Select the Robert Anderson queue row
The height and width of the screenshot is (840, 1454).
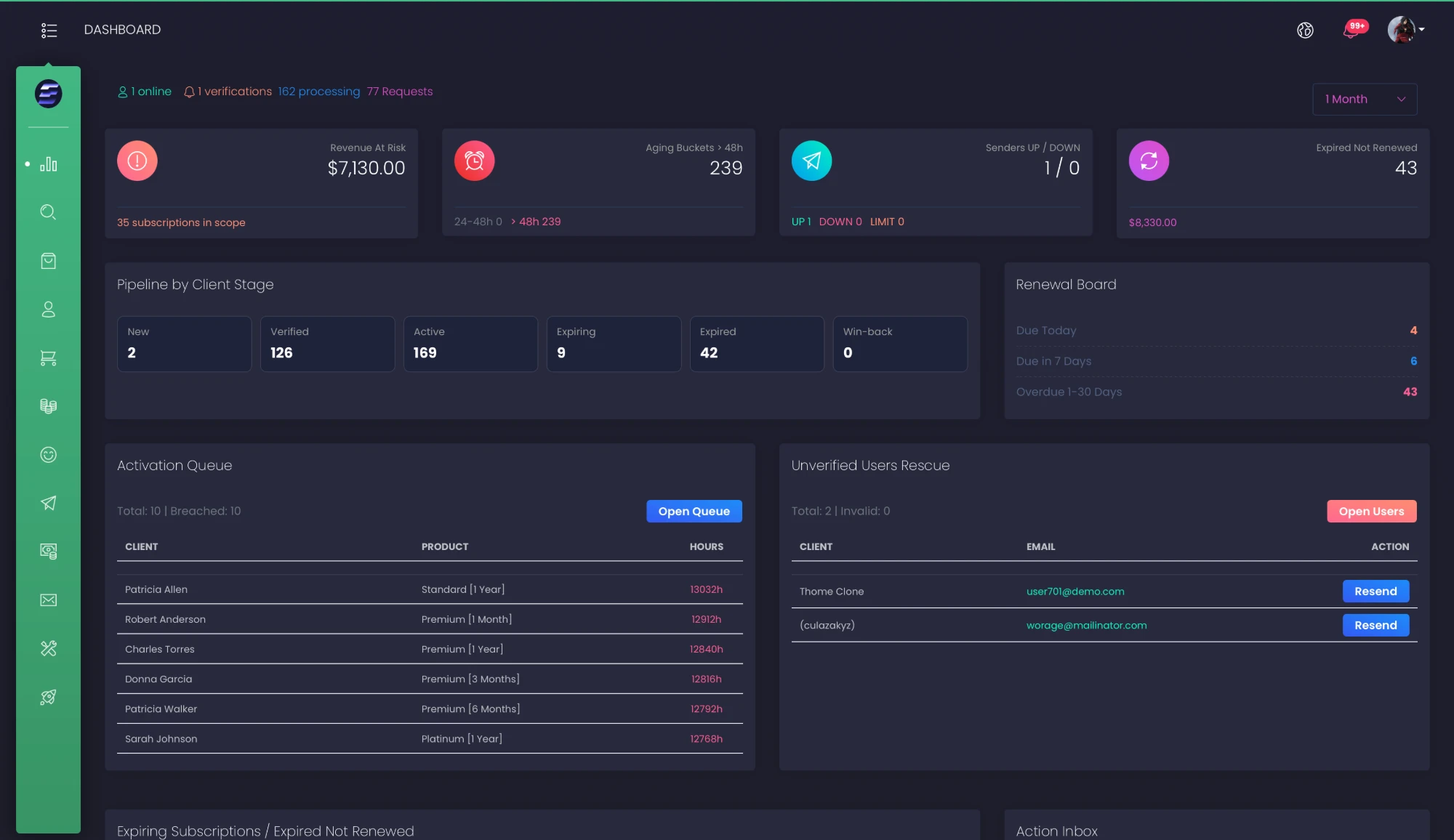[x=430, y=619]
